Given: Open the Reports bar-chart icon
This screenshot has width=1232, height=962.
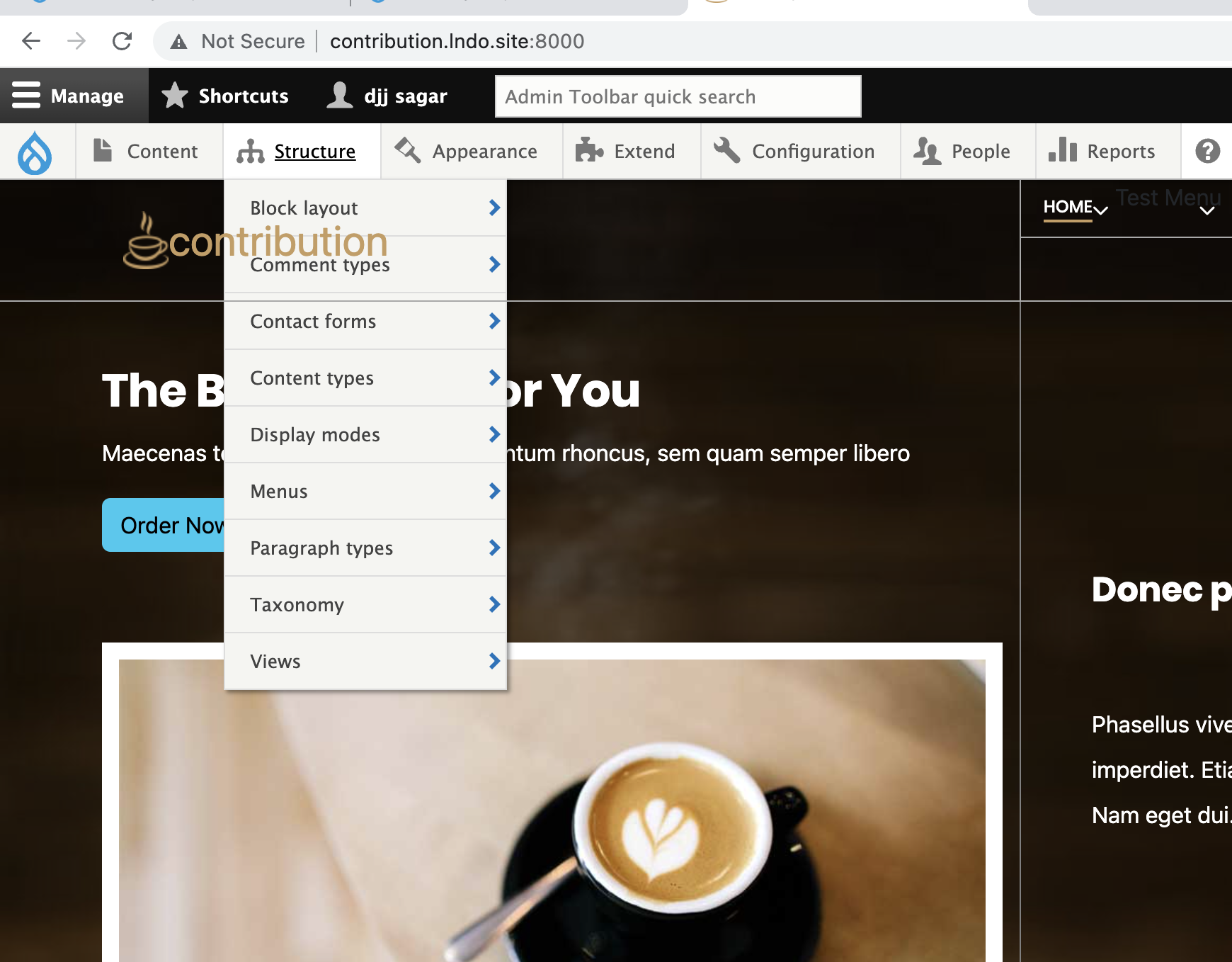Looking at the screenshot, I should tap(1063, 151).
